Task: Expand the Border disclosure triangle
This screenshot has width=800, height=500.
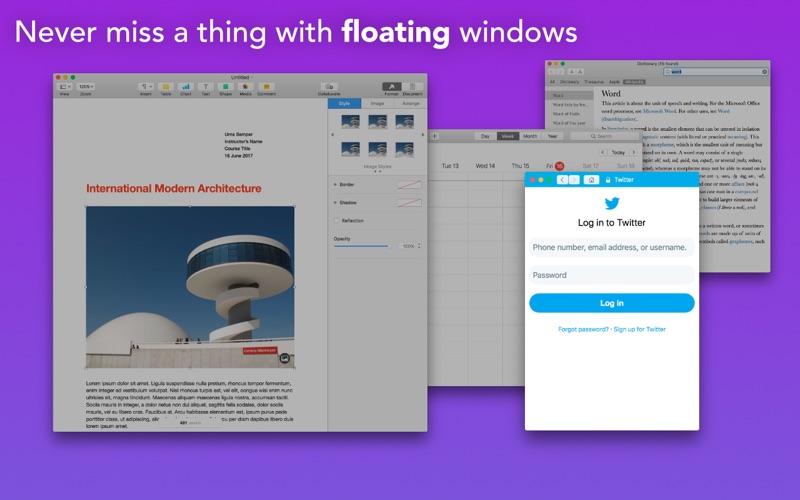Action: coord(334,185)
